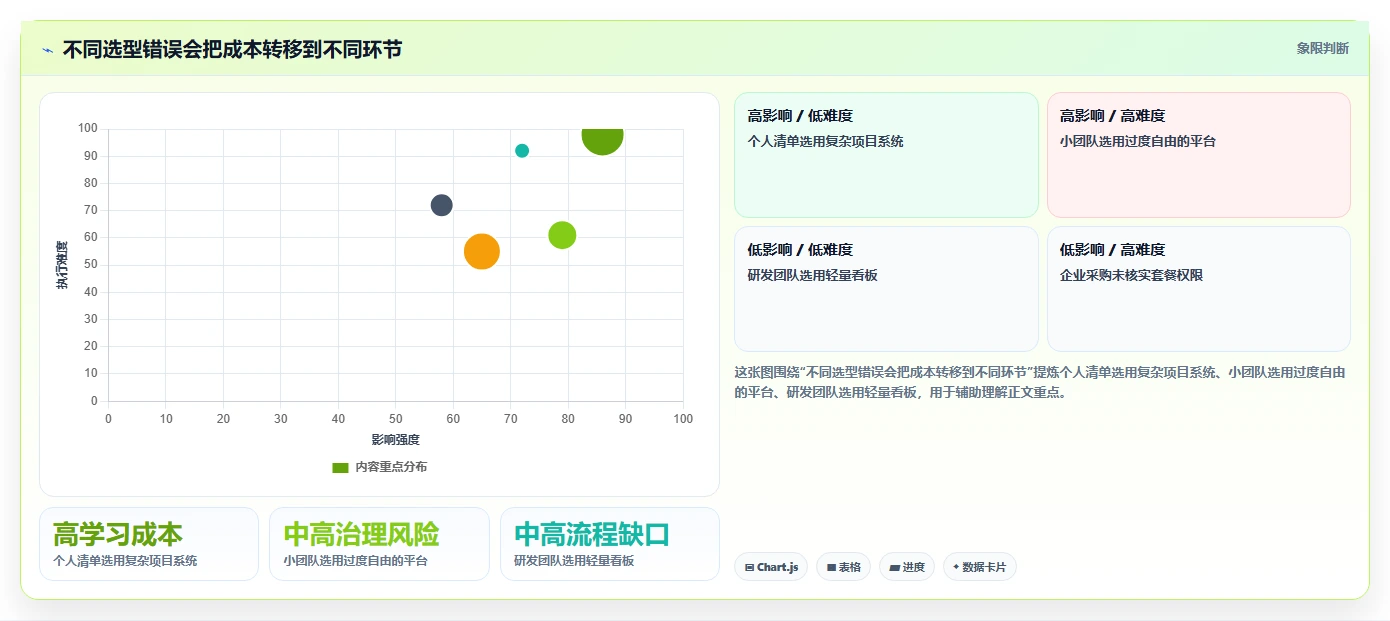The image size is (1390, 621).
Task: Click the 表格 tag
Action: point(844,567)
